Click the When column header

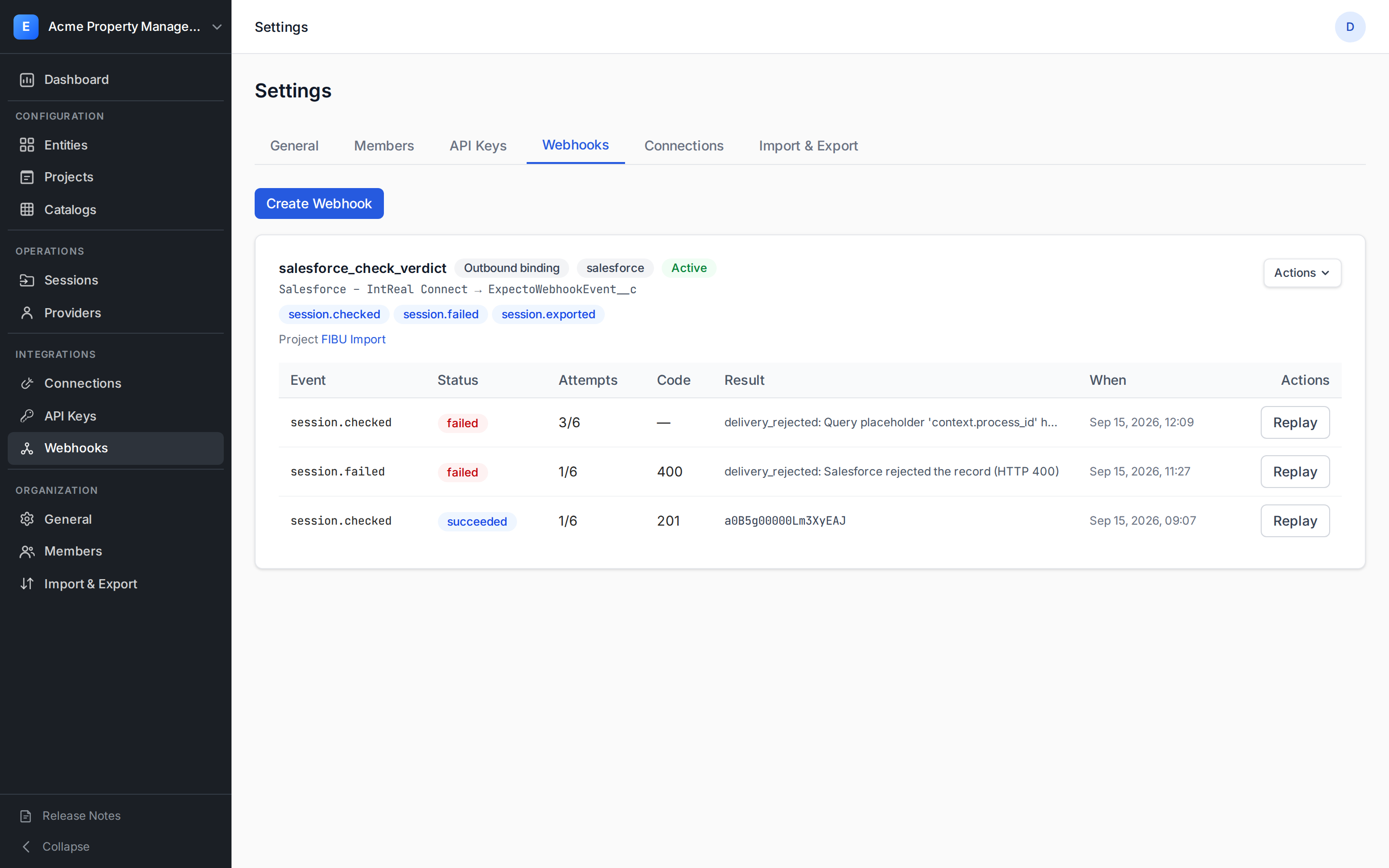pyautogui.click(x=1107, y=380)
